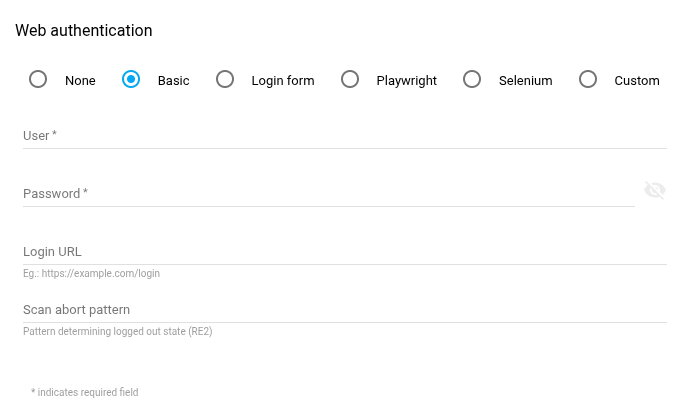685x416 pixels.
Task: Focus the User input field
Action: tap(344, 135)
